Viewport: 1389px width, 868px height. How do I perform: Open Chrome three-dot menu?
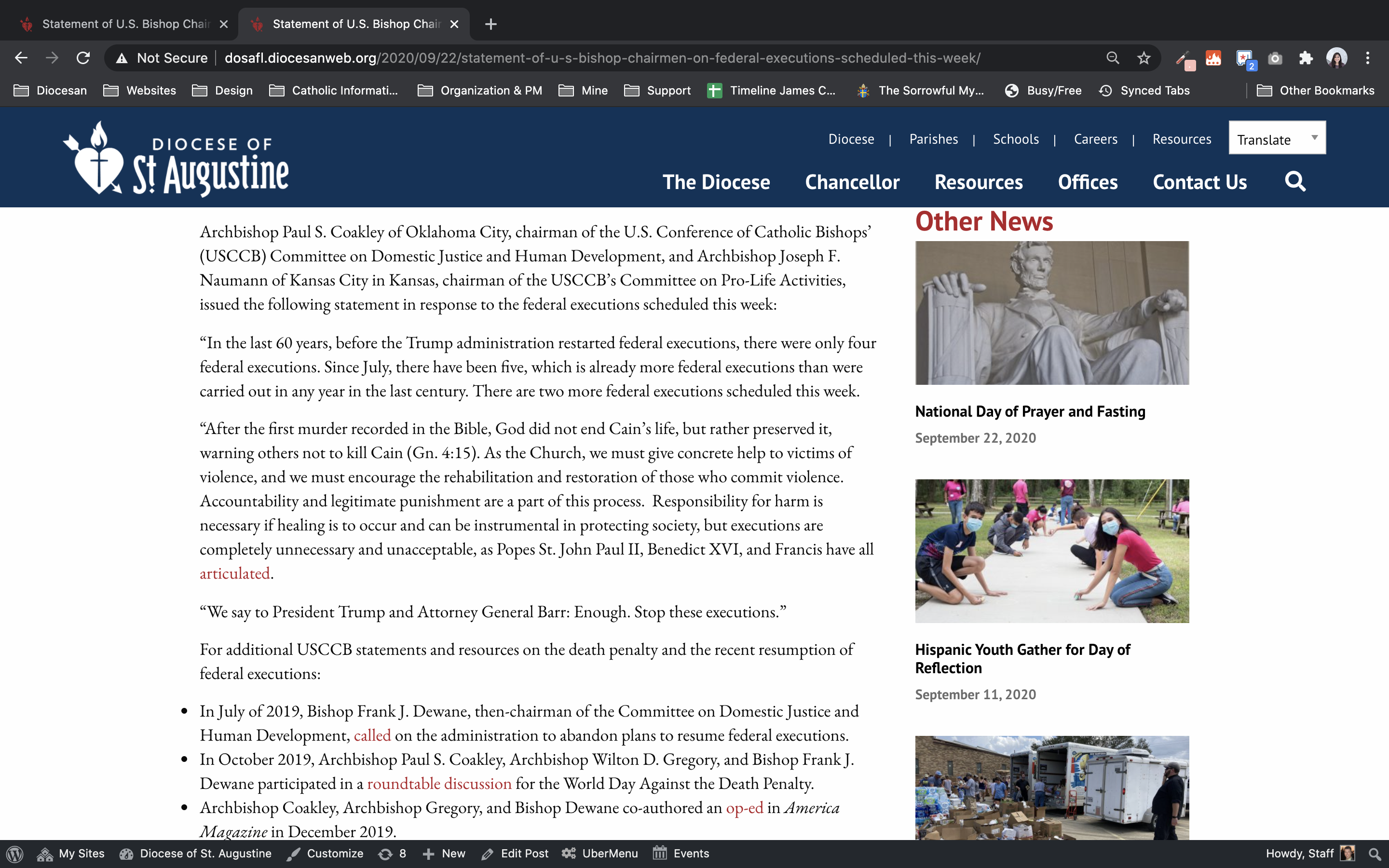pos(1368,58)
